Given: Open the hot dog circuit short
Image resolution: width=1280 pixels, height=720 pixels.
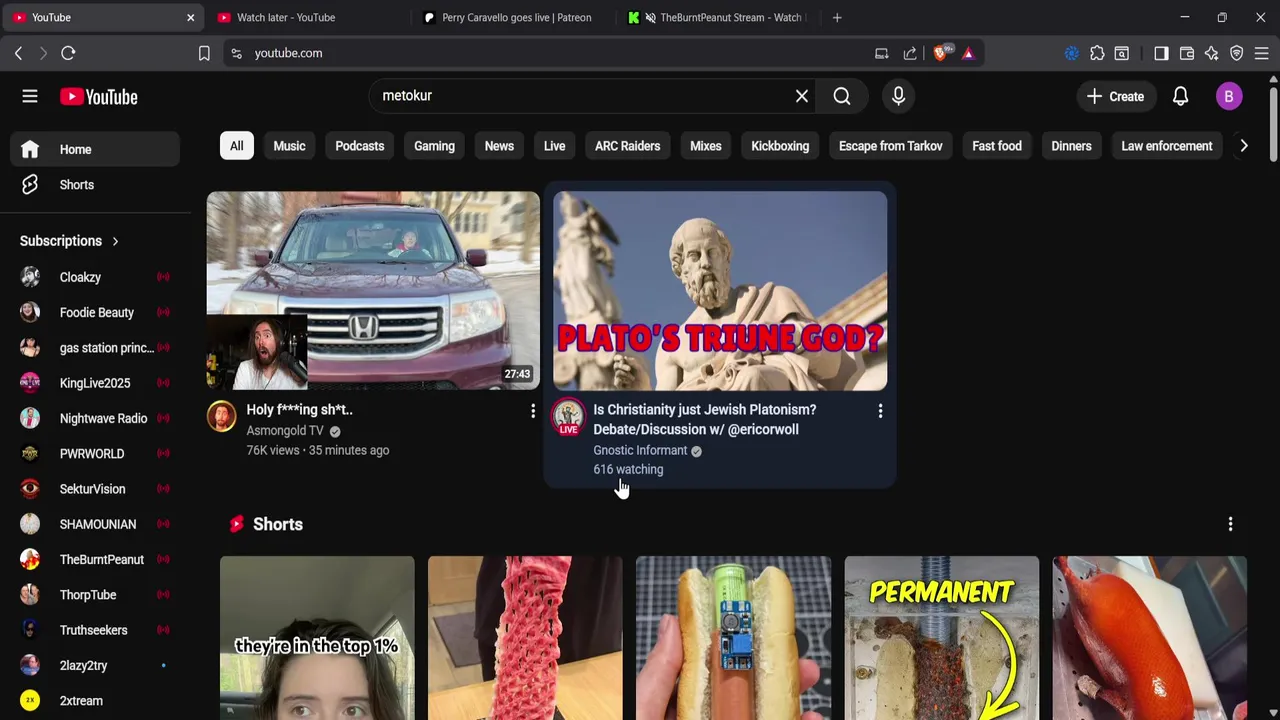Looking at the screenshot, I should click(x=733, y=638).
